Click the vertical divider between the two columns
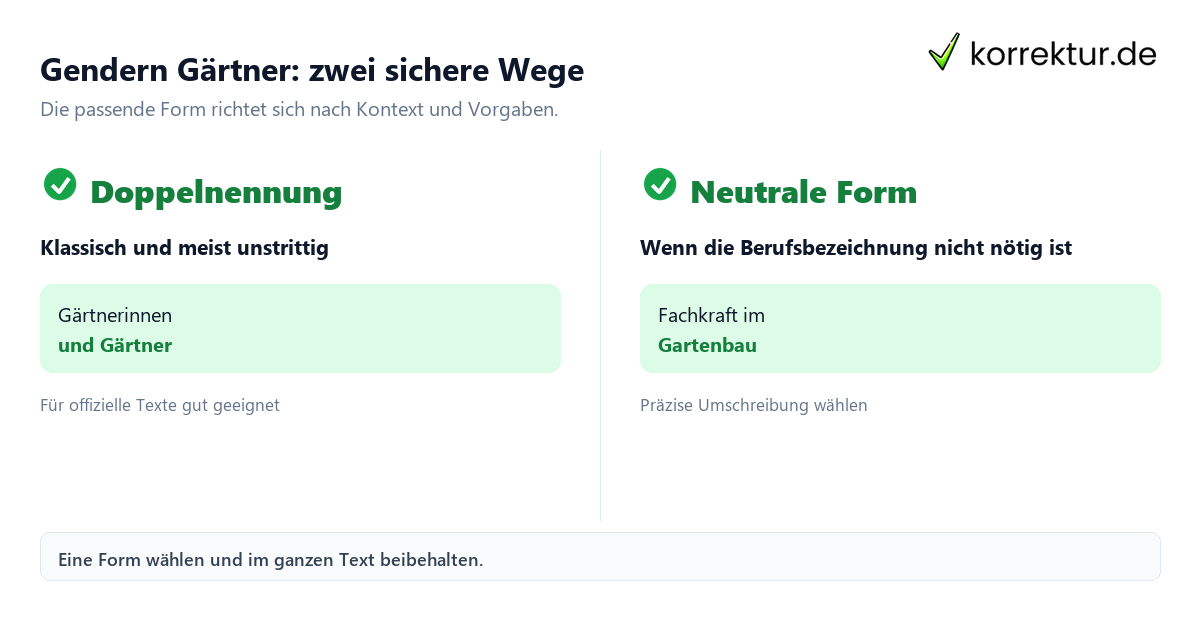 (x=600, y=335)
